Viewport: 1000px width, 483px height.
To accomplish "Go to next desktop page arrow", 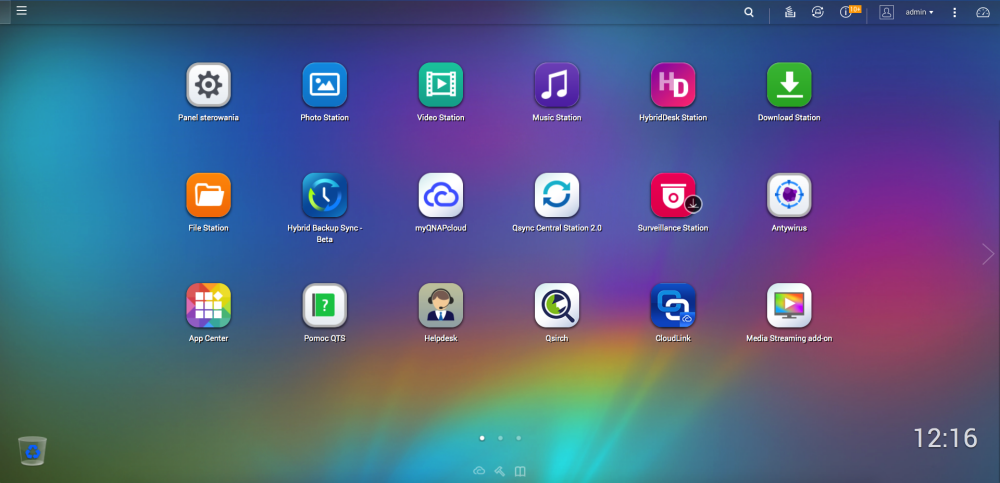I will (988, 254).
